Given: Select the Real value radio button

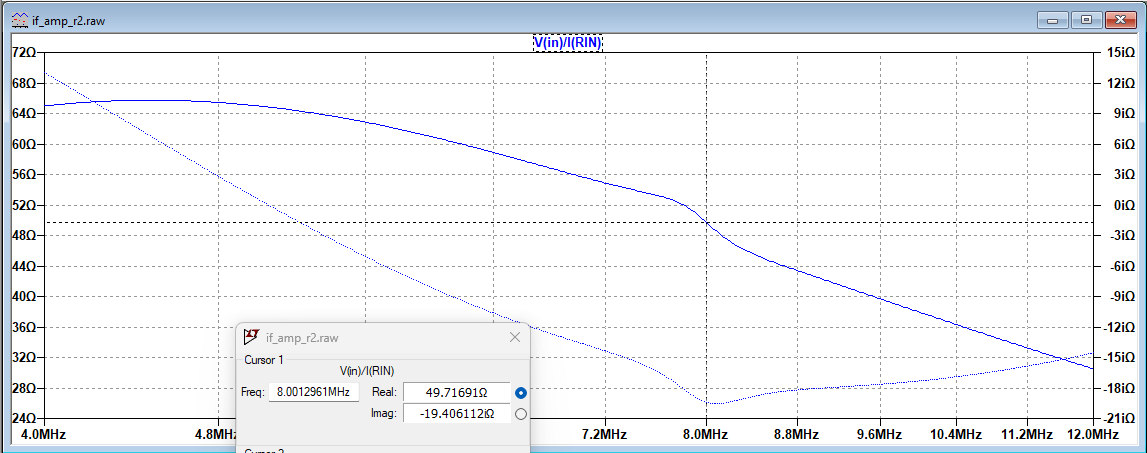Looking at the screenshot, I should (x=521, y=393).
